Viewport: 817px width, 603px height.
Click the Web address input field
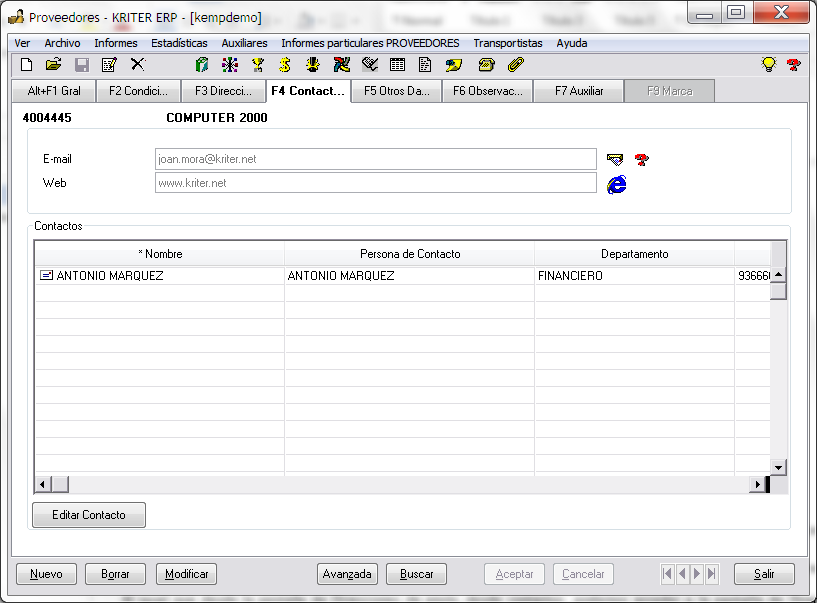click(376, 183)
